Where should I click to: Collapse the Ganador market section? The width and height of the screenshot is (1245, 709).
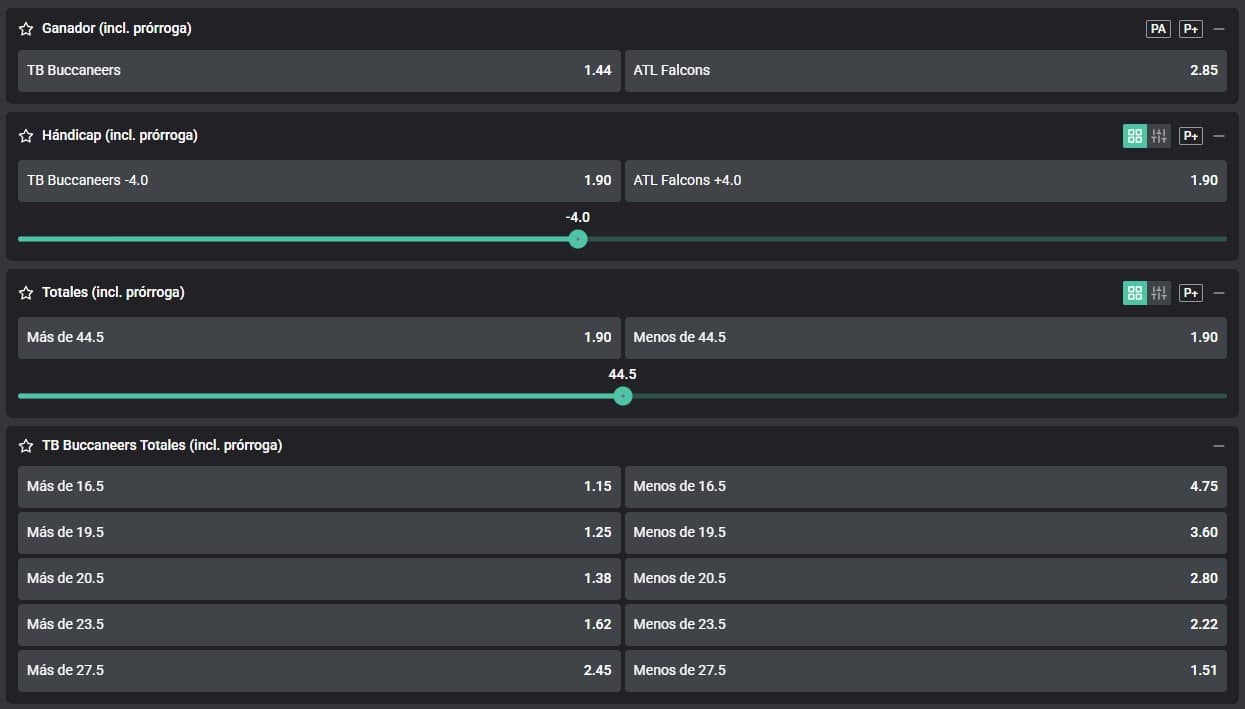[1218, 29]
